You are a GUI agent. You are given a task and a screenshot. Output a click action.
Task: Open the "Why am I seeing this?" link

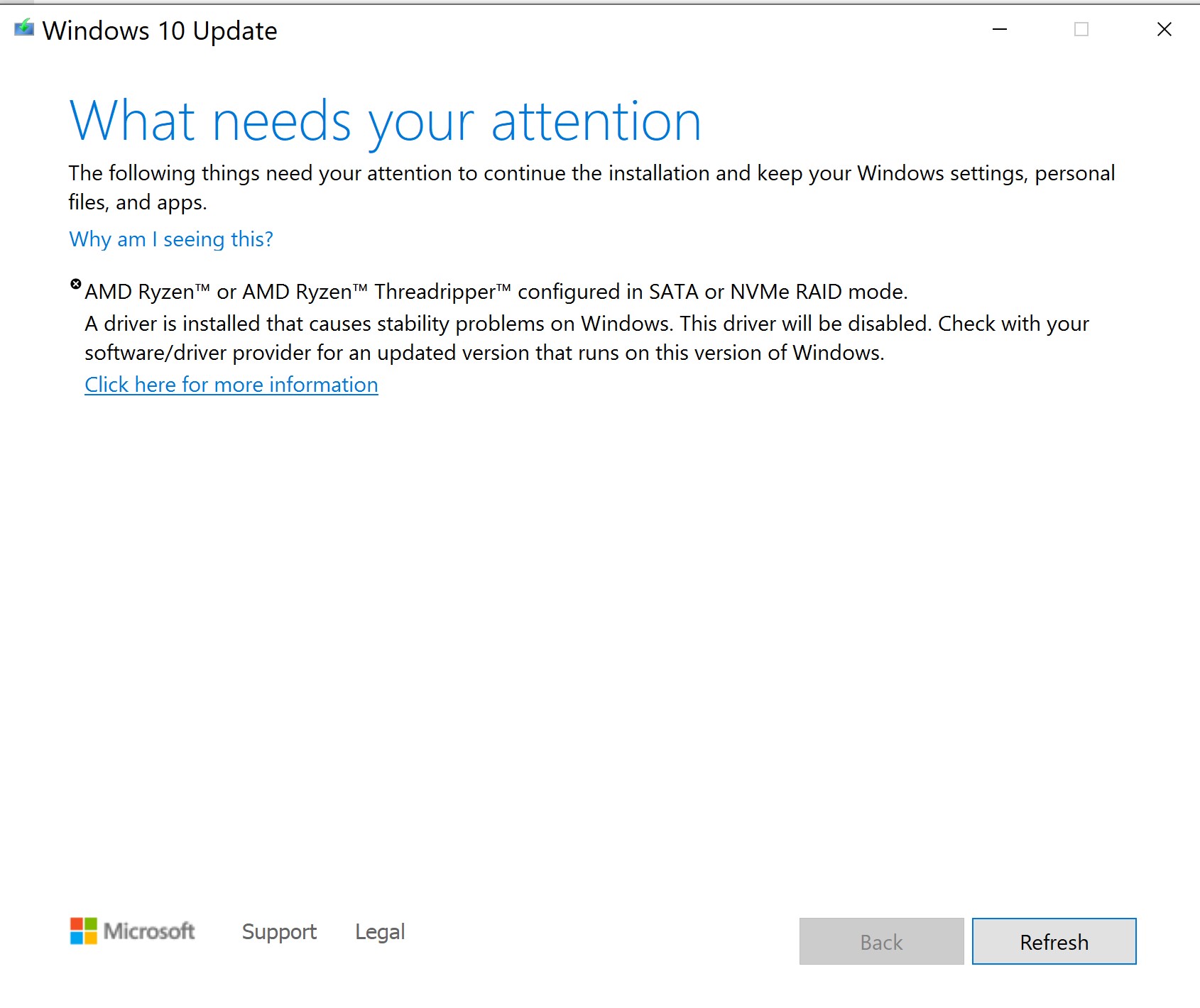tap(171, 239)
